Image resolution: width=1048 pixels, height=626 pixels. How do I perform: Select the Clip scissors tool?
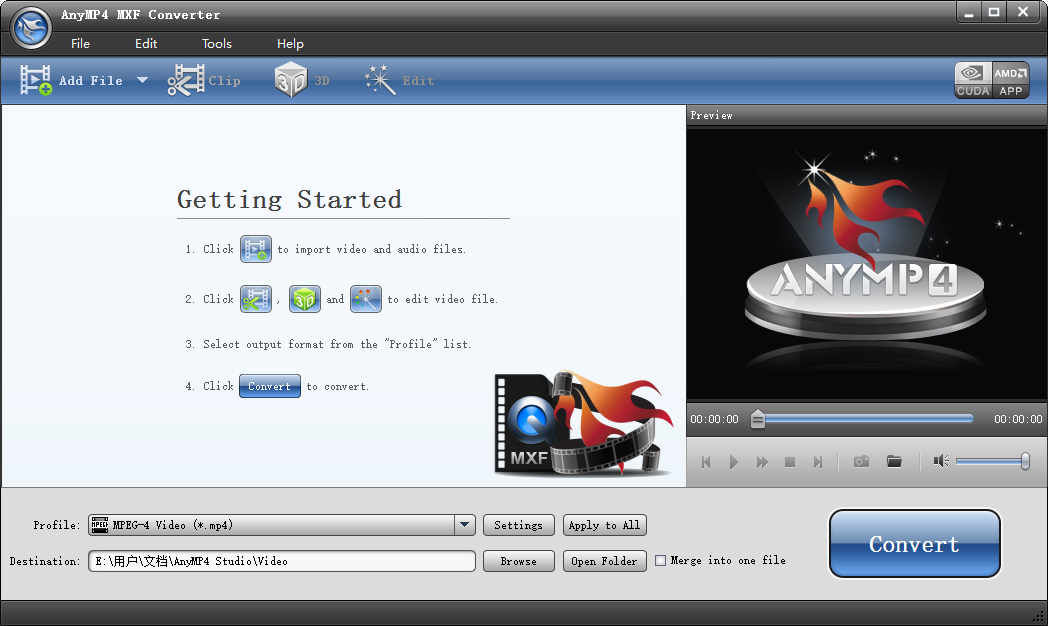point(203,80)
